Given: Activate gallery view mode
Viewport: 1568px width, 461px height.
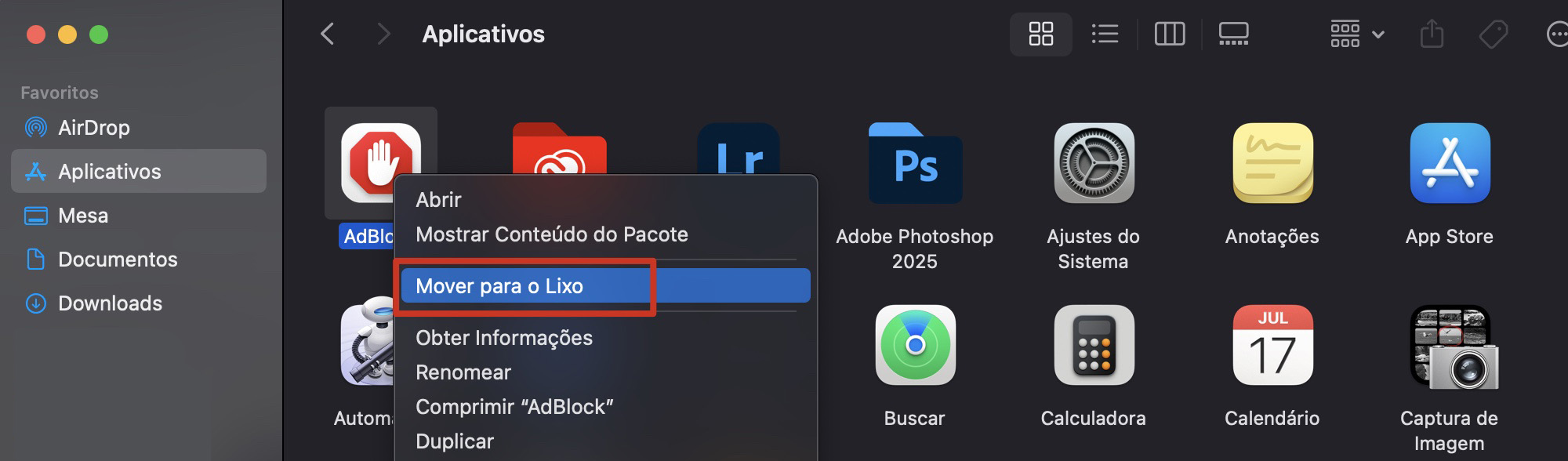Looking at the screenshot, I should (x=1233, y=34).
